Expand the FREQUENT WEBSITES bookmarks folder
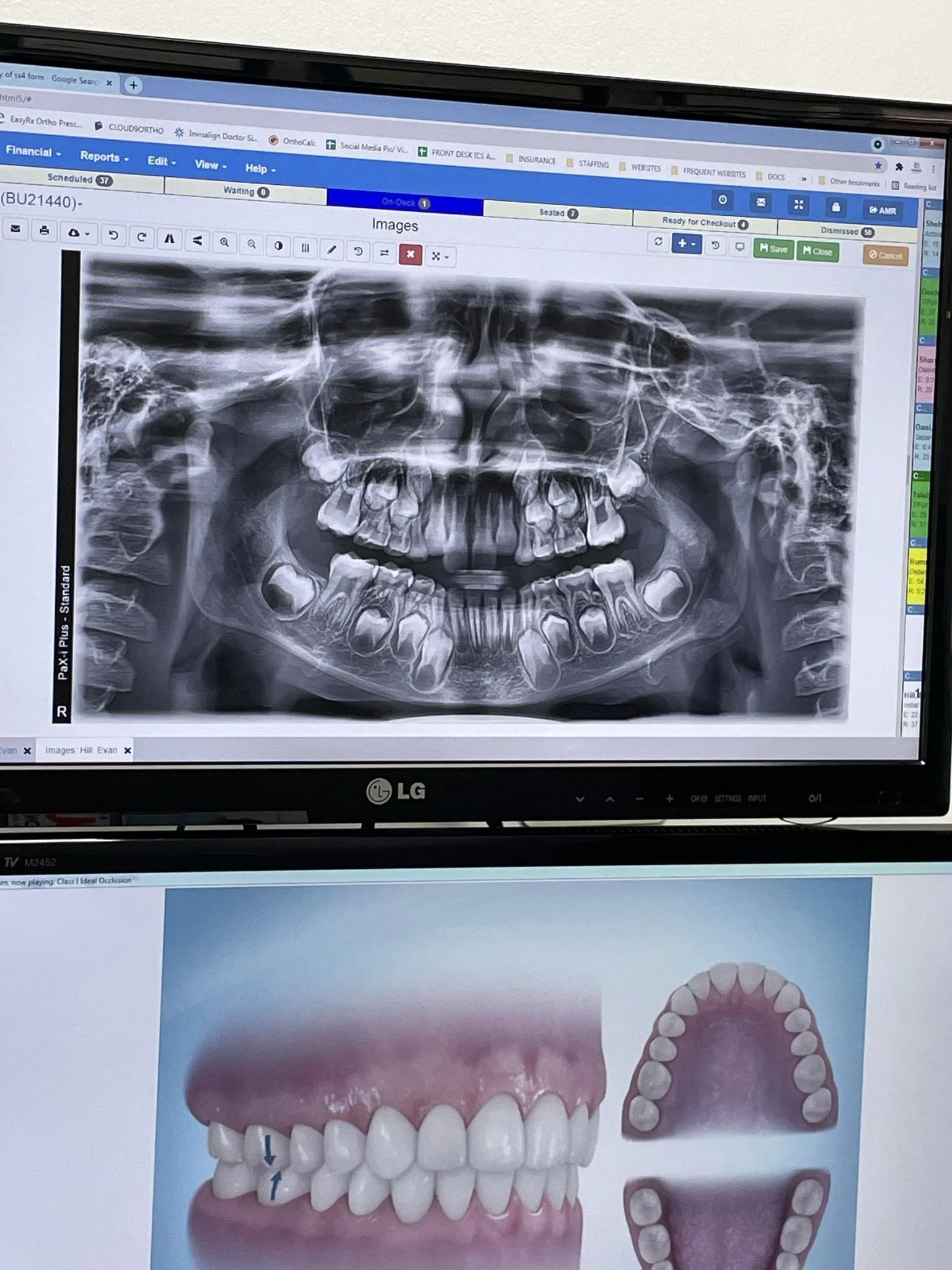Viewport: 952px width, 1270px height. [708, 172]
